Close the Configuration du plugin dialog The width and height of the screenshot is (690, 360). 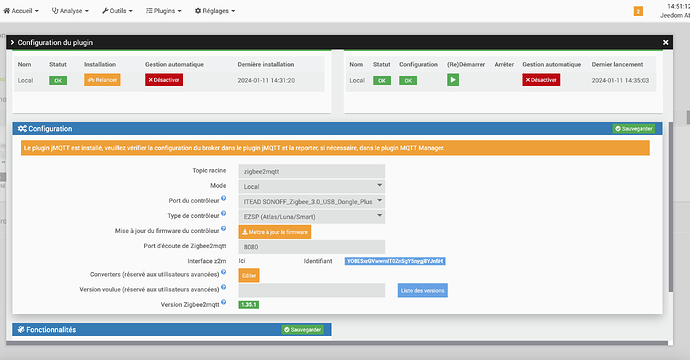[665, 42]
